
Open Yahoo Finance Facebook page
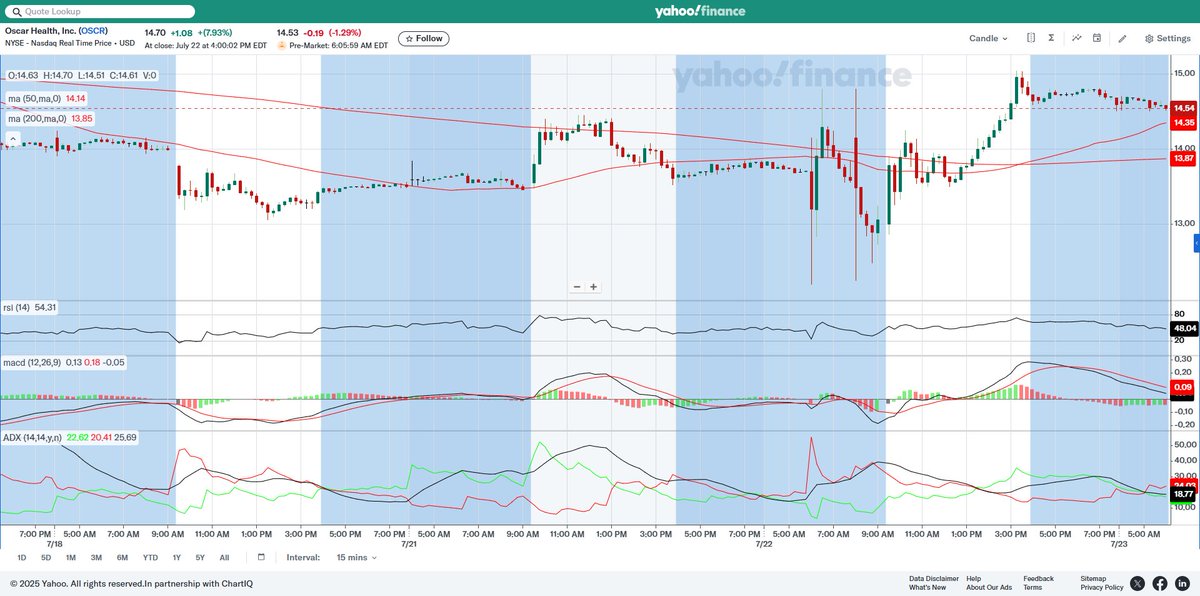tap(1159, 583)
